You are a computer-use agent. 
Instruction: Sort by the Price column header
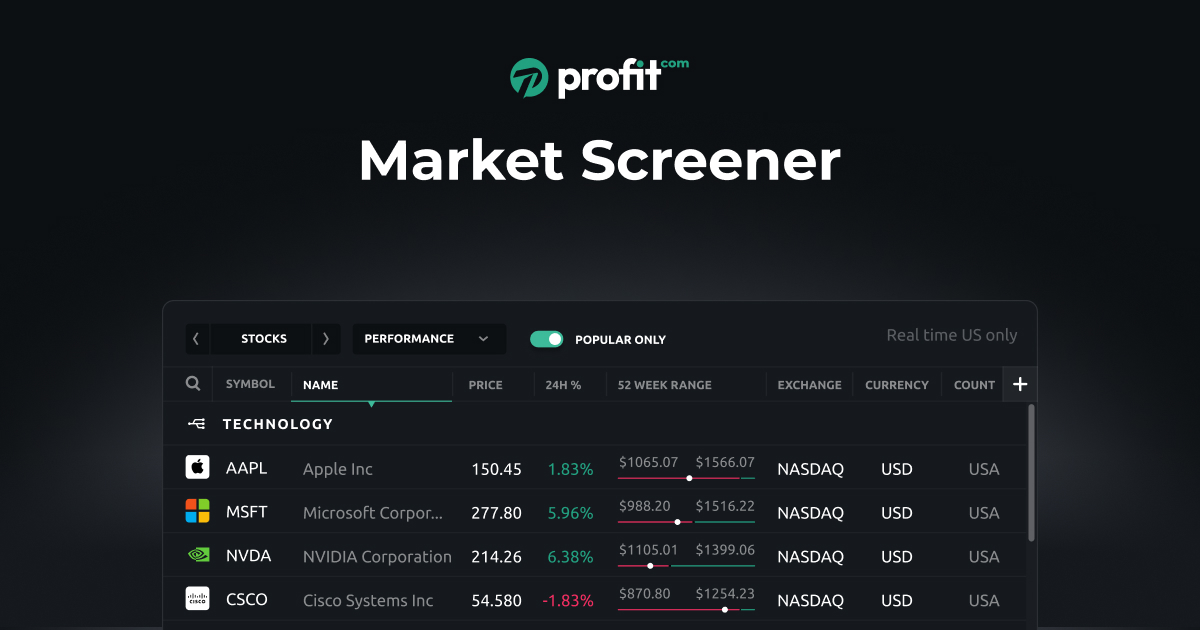486,385
